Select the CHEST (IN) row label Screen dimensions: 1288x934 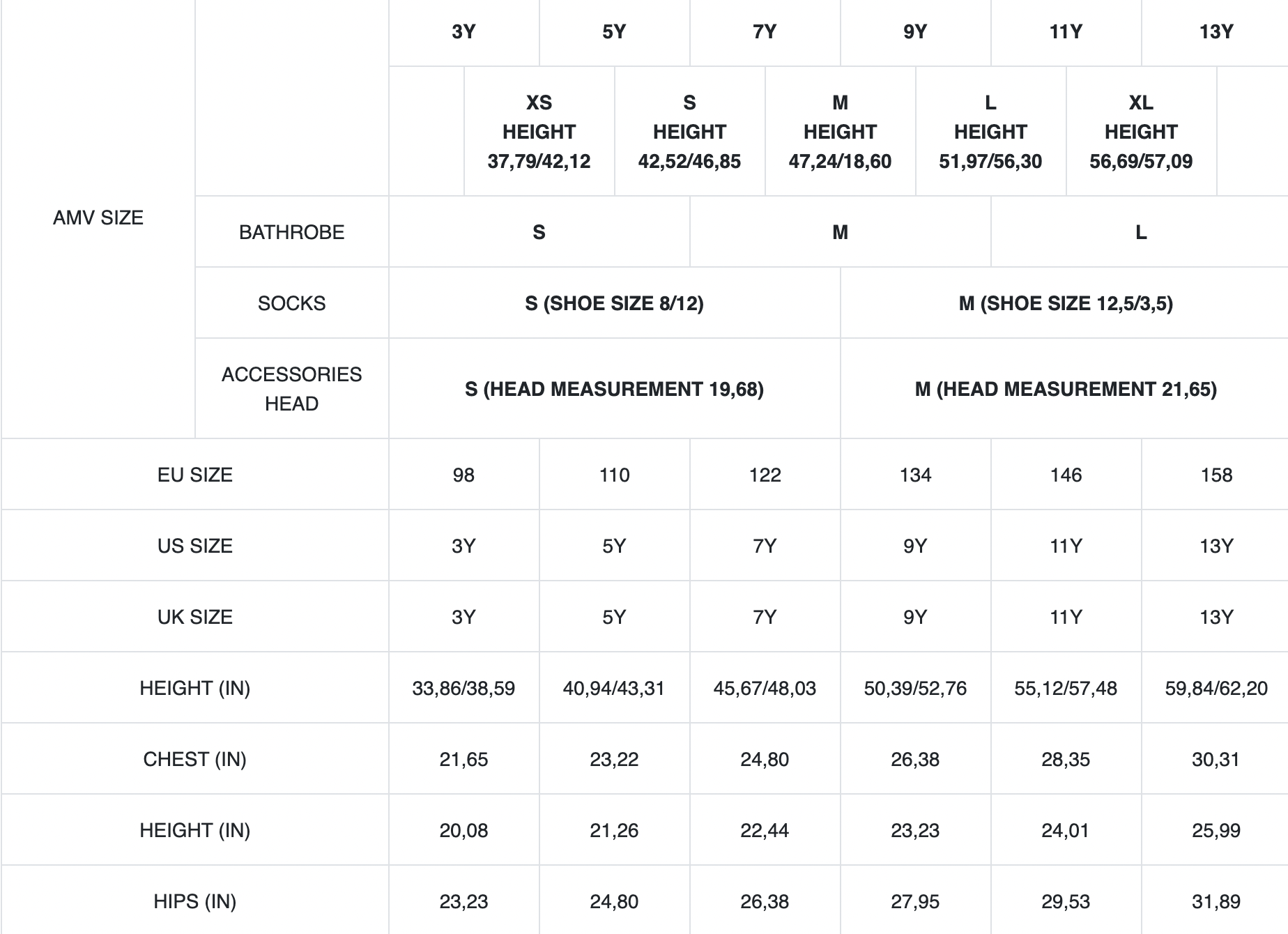pyautogui.click(x=194, y=759)
